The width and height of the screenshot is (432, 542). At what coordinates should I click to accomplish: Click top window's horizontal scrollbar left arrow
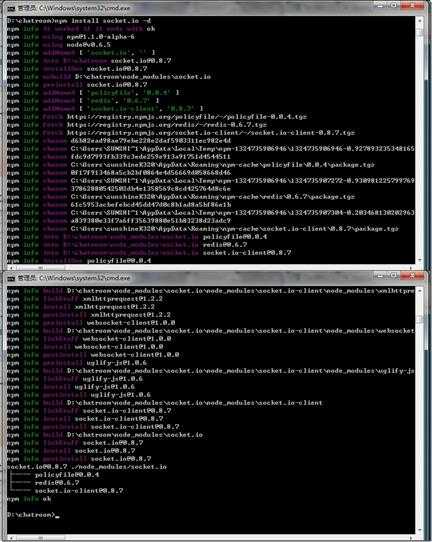[x=10, y=267]
